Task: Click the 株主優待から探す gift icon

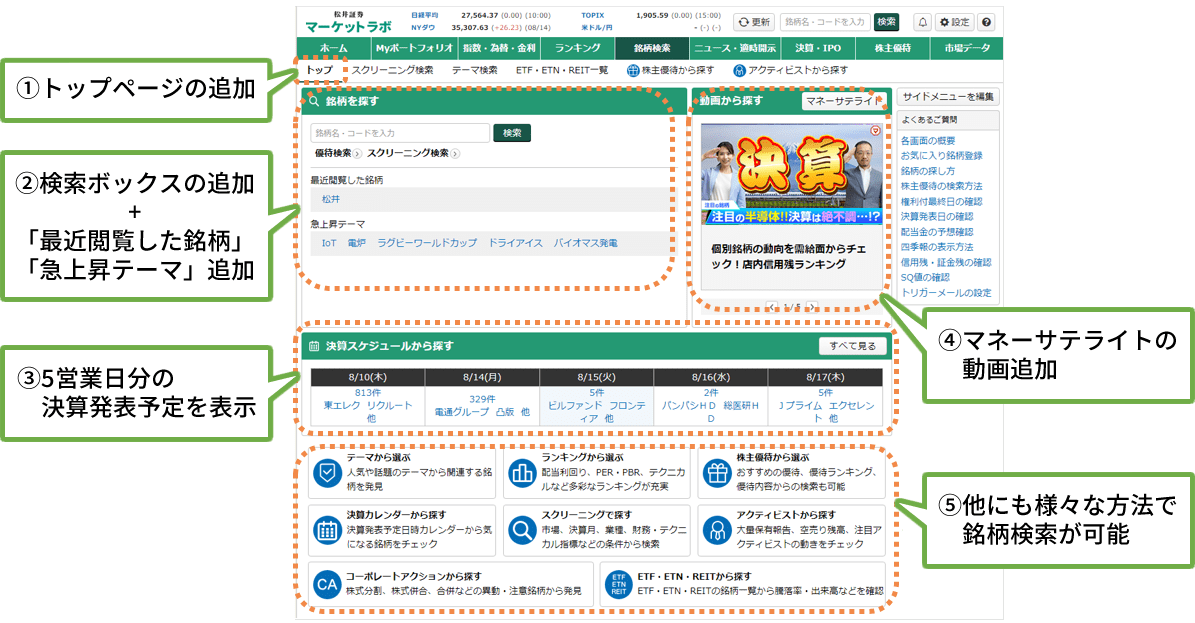Action: (x=633, y=71)
